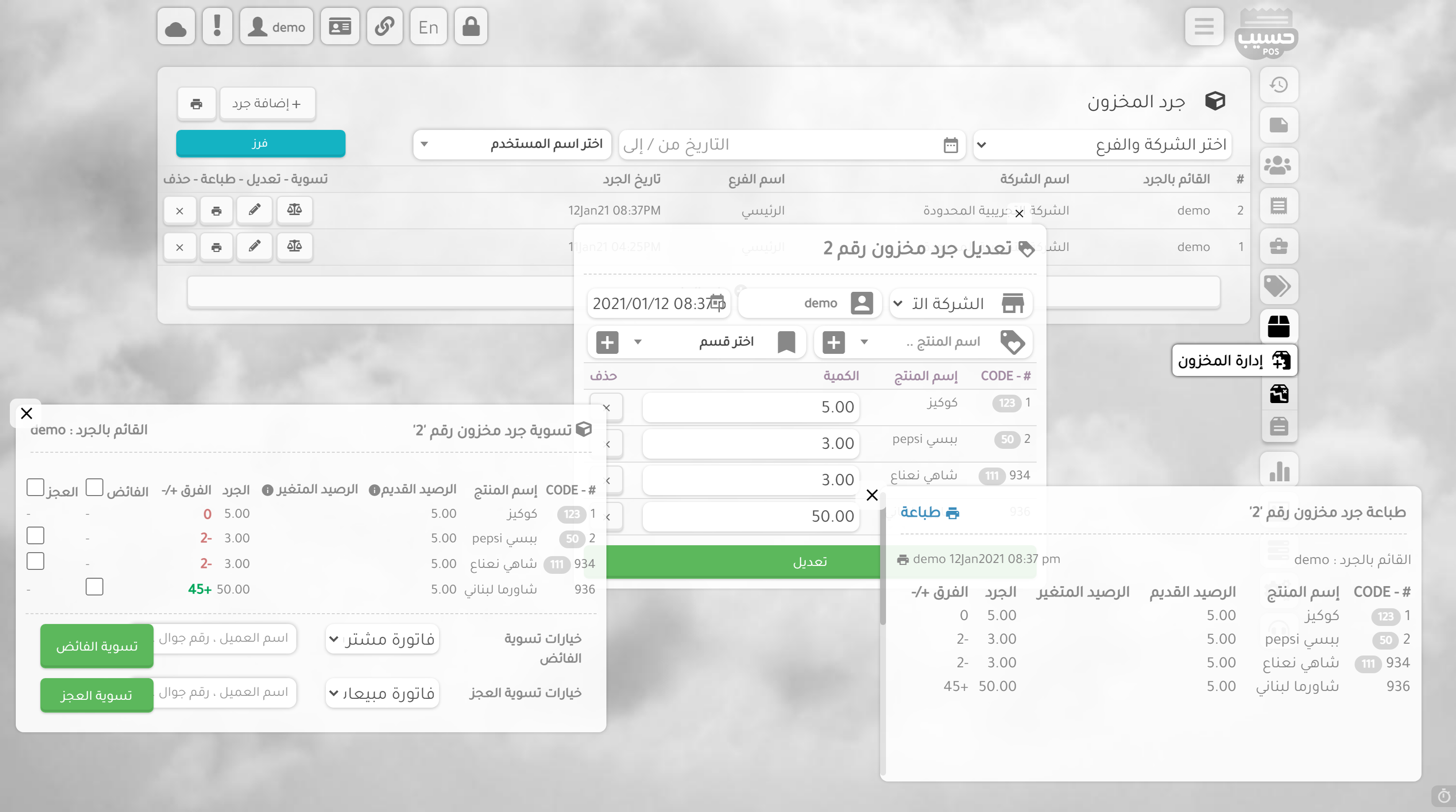Open the bar chart reports icon in sidebar

point(1278,470)
